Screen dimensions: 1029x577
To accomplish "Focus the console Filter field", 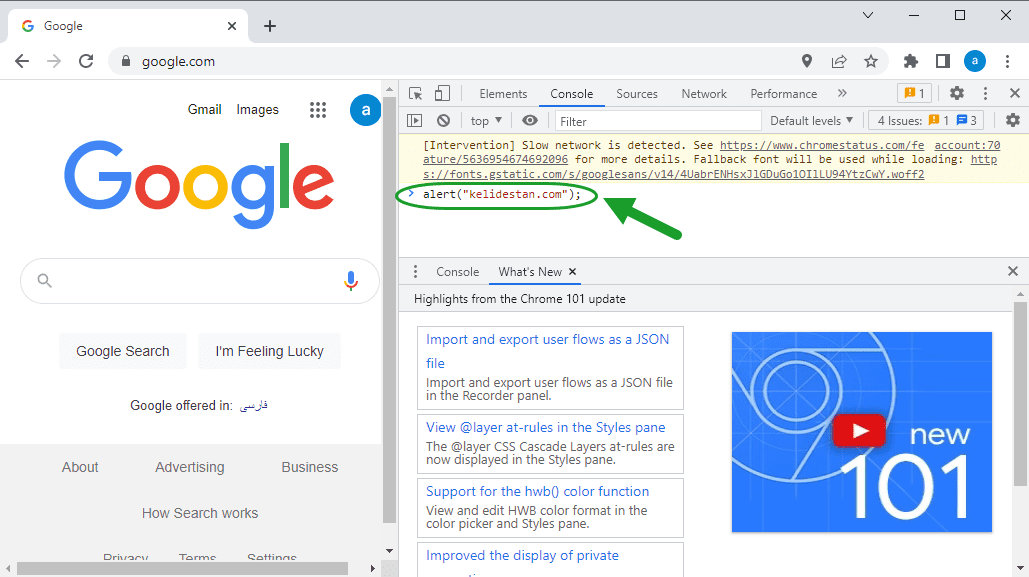I will click(658, 121).
